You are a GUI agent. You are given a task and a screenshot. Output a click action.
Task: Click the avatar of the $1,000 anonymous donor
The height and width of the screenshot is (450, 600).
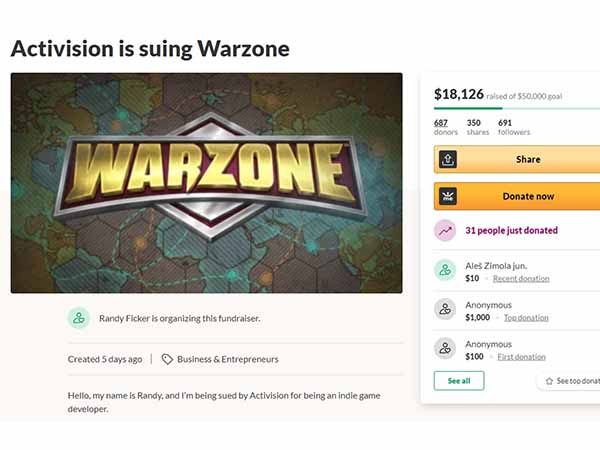(x=445, y=309)
